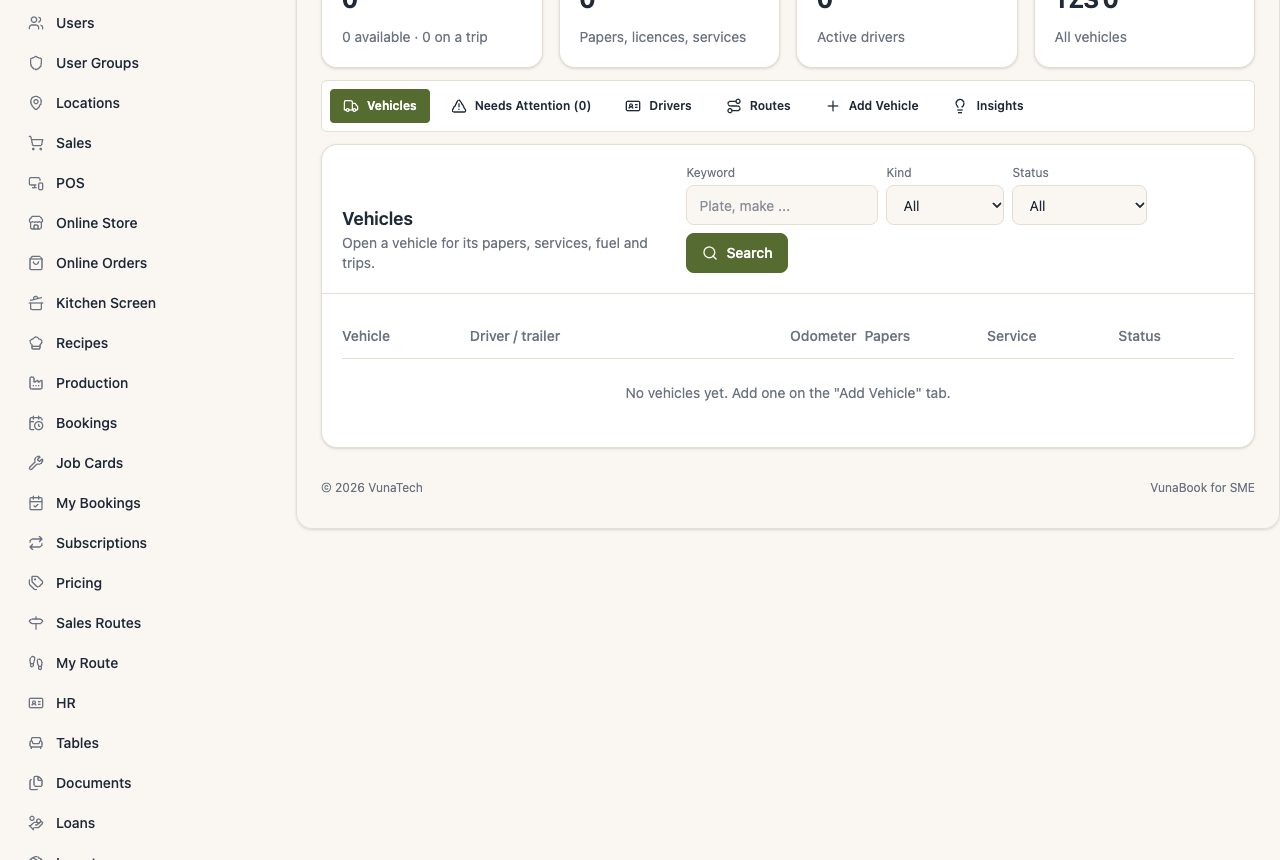Click the My Bookings calendar-check icon
Screen dimensions: 1280x860
point(36,503)
